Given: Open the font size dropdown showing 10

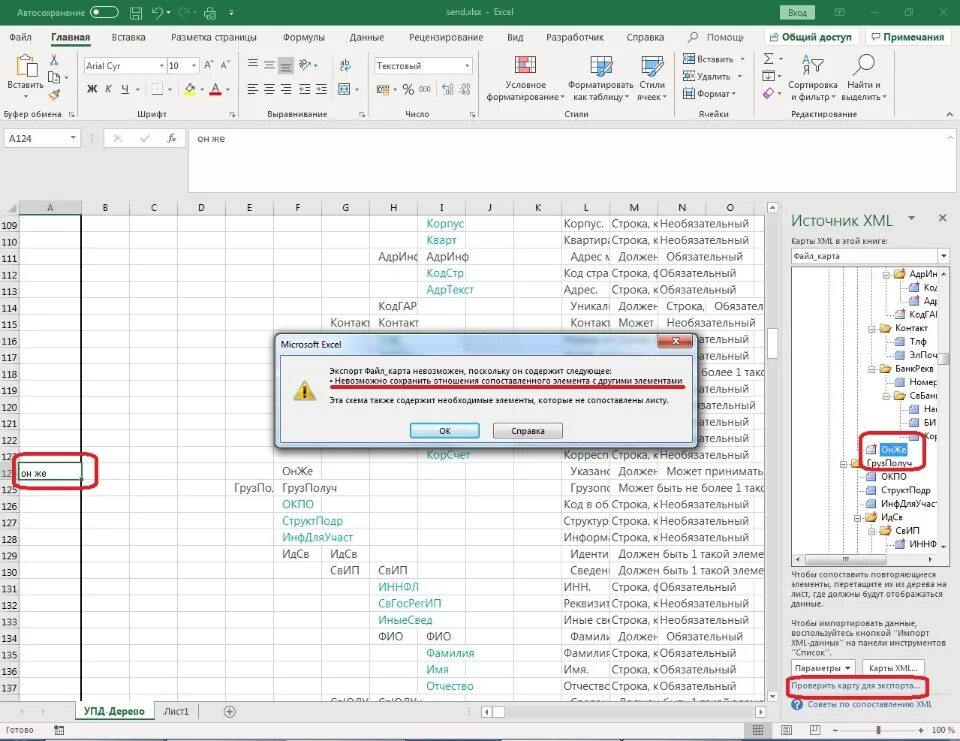Looking at the screenshot, I should pos(194,66).
